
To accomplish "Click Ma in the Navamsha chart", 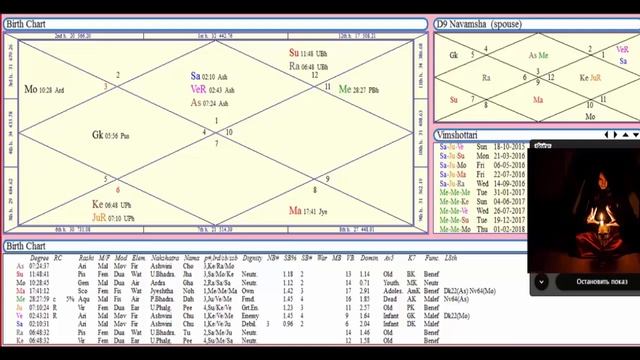I will pos(538,100).
